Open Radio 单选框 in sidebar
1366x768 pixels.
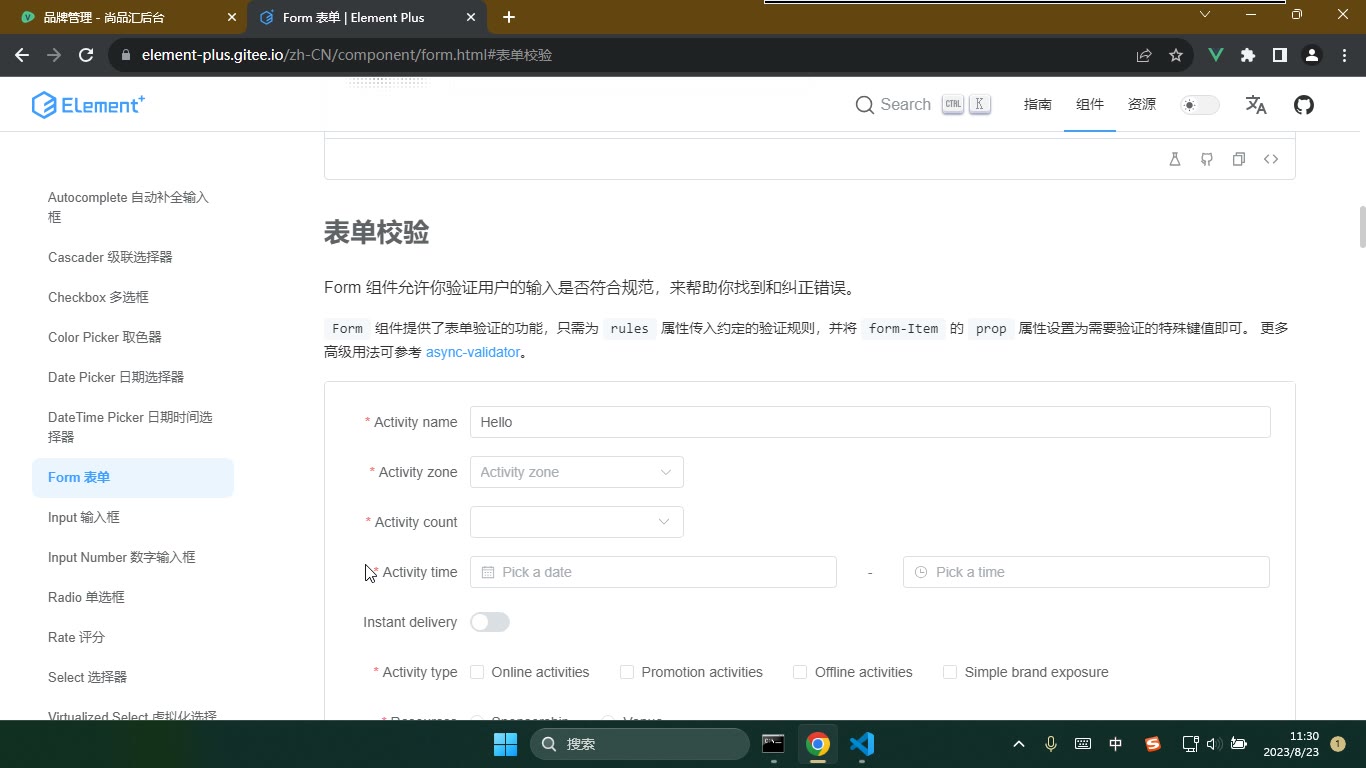coord(132,597)
